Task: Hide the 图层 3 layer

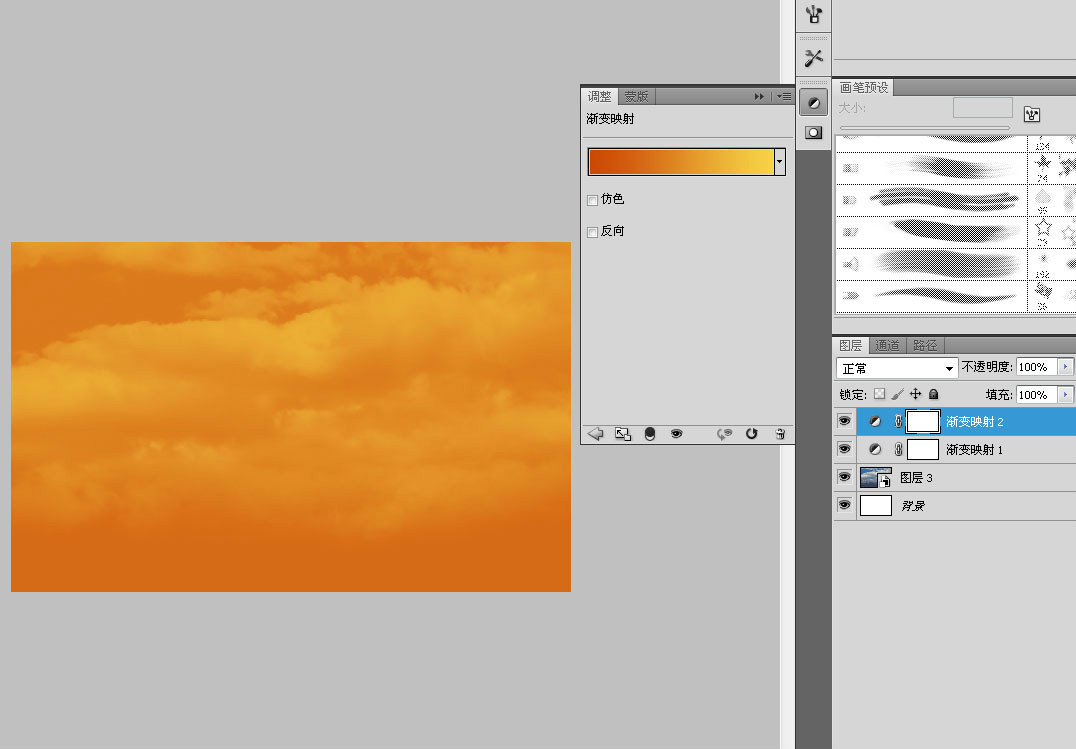Action: click(845, 477)
